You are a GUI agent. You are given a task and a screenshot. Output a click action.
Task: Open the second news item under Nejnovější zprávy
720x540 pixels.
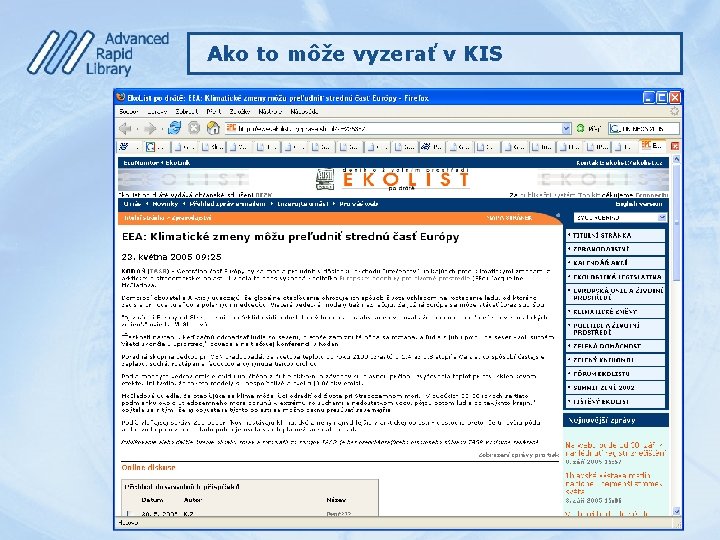coord(613,483)
